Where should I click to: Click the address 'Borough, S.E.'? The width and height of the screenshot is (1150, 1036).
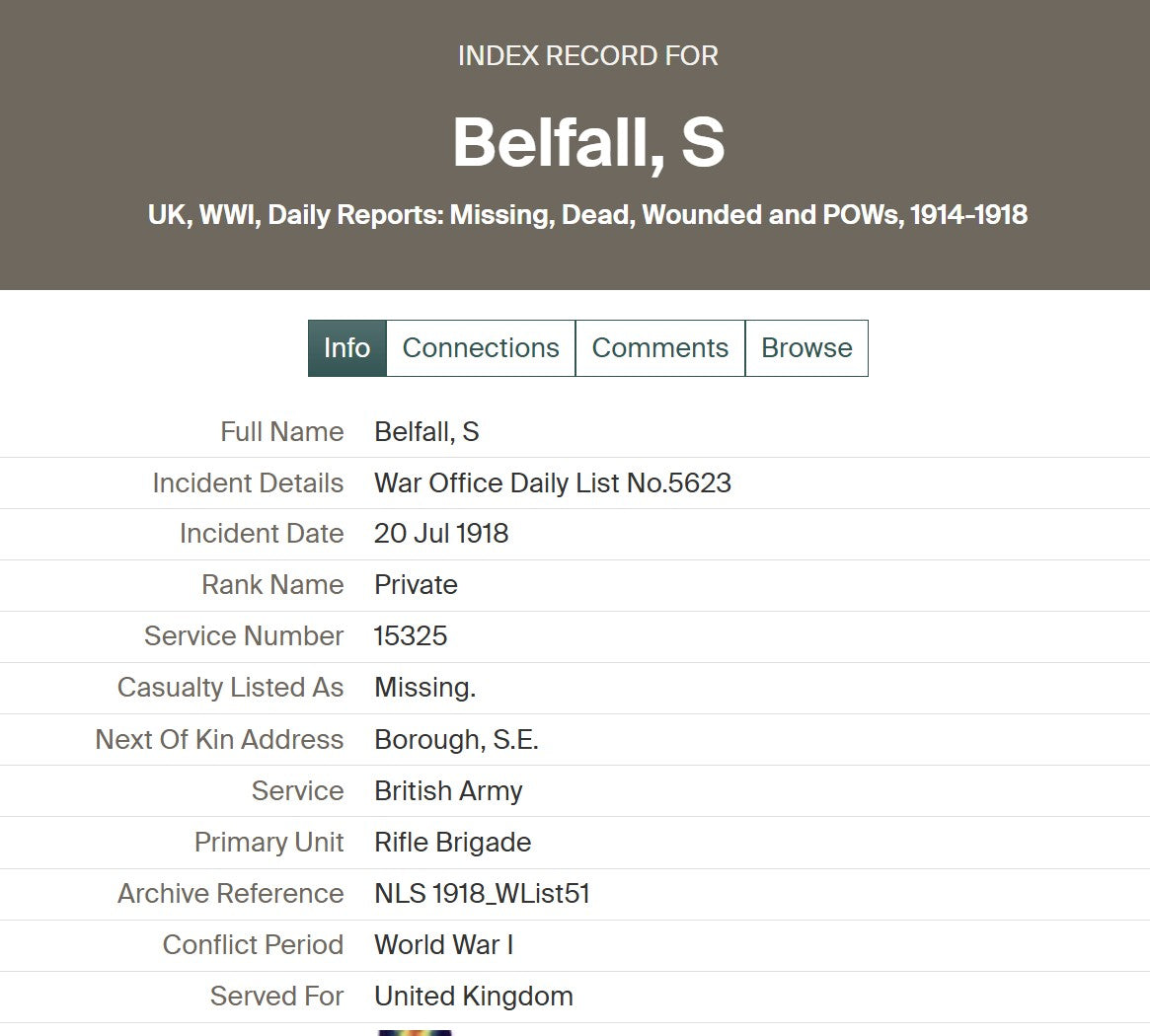point(456,740)
